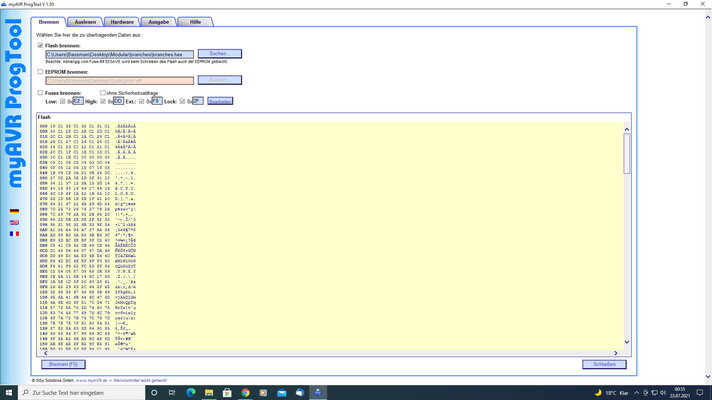Click Suchen button for Flash file
The height and width of the screenshot is (400, 712).
[220, 54]
